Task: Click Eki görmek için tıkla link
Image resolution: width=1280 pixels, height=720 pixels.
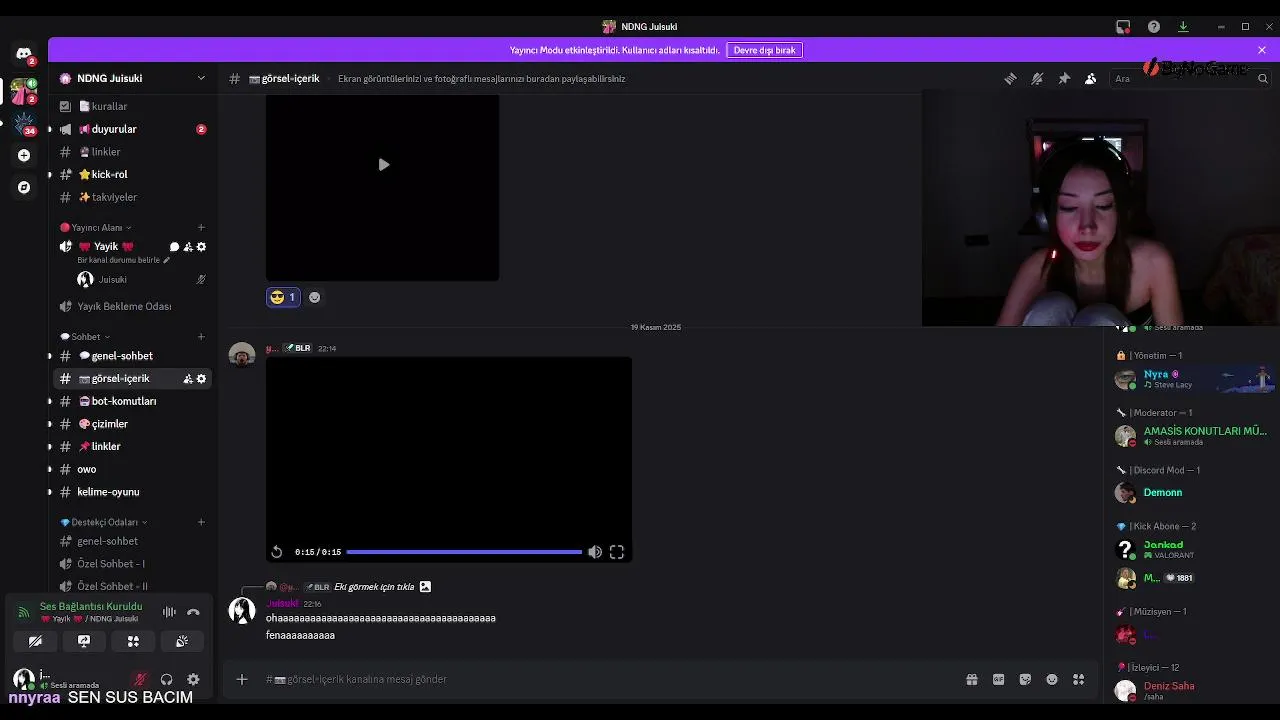Action: pos(374,587)
